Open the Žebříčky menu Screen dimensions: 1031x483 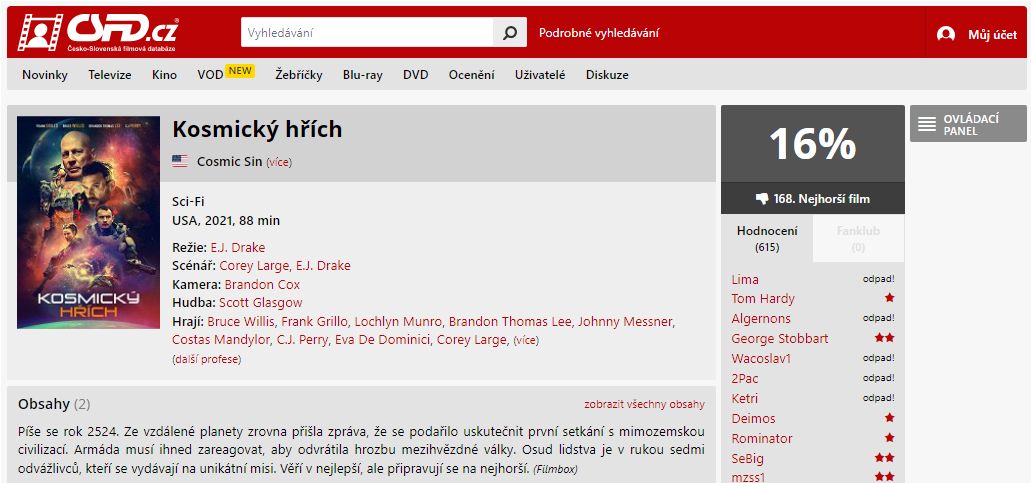[x=299, y=74]
